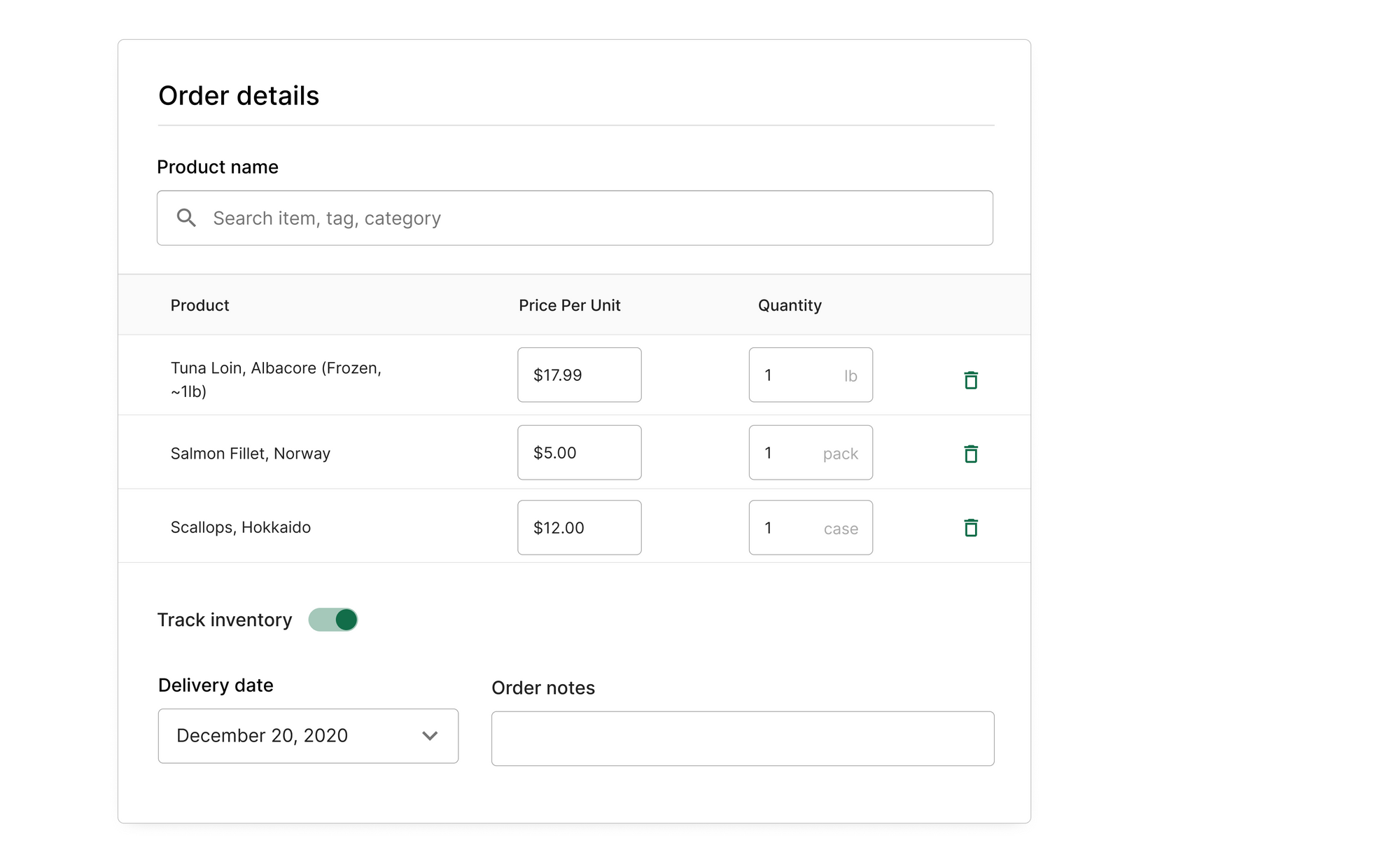This screenshot has height=864, width=1400.
Task: Select the Salmon Fillet, Norway product name
Action: pos(251,454)
